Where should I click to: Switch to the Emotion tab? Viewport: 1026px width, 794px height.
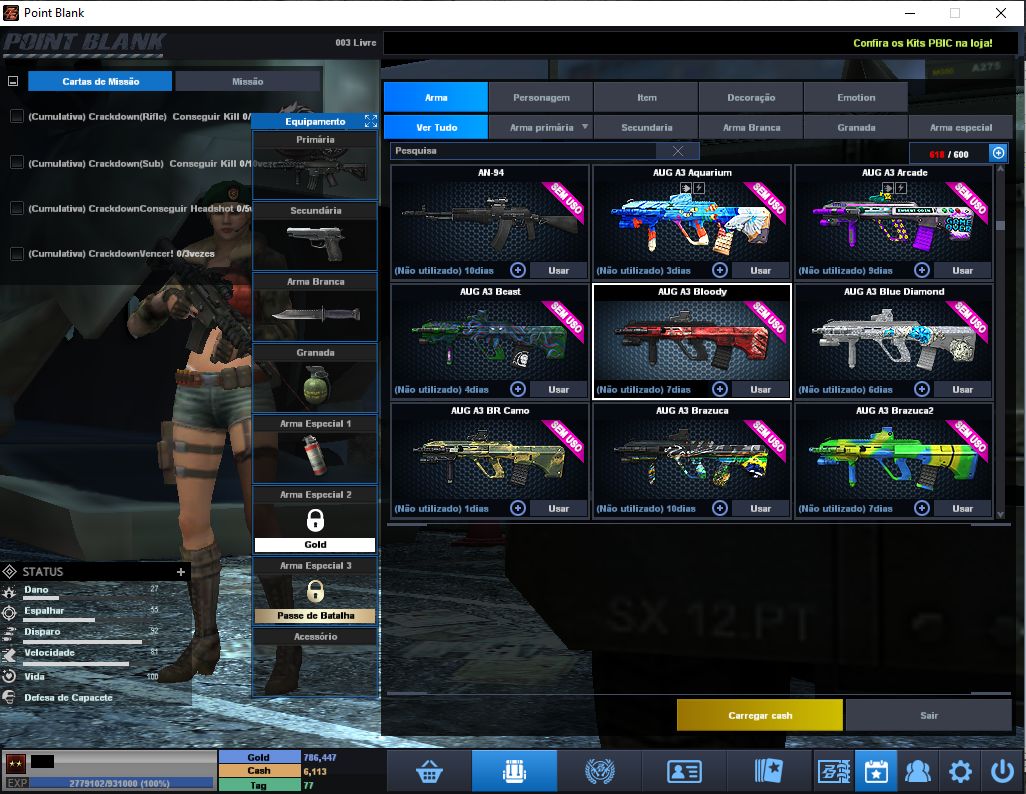[x=856, y=98]
